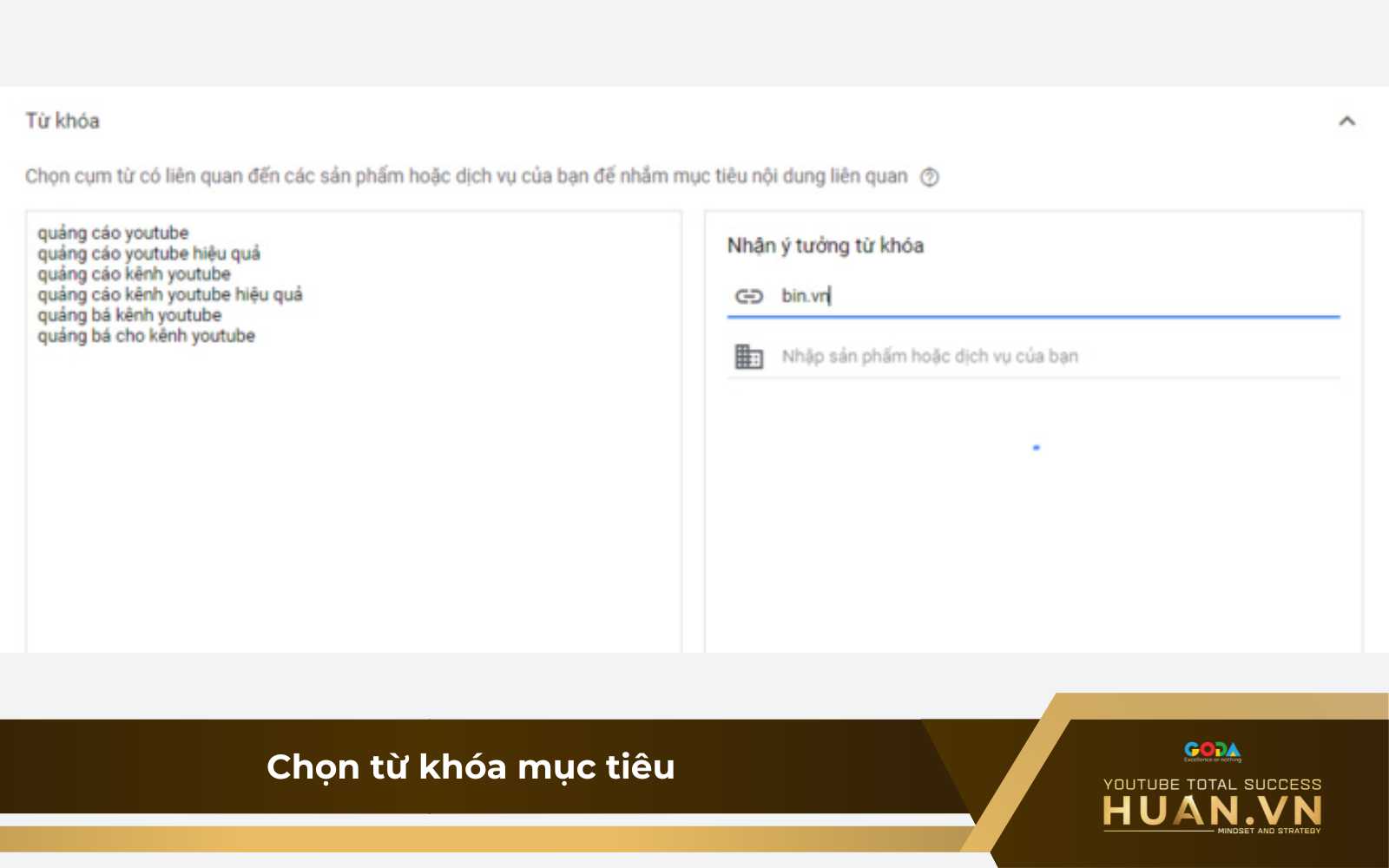Image resolution: width=1389 pixels, height=868 pixels.
Task: Open the help icon beside the description
Action: [930, 177]
